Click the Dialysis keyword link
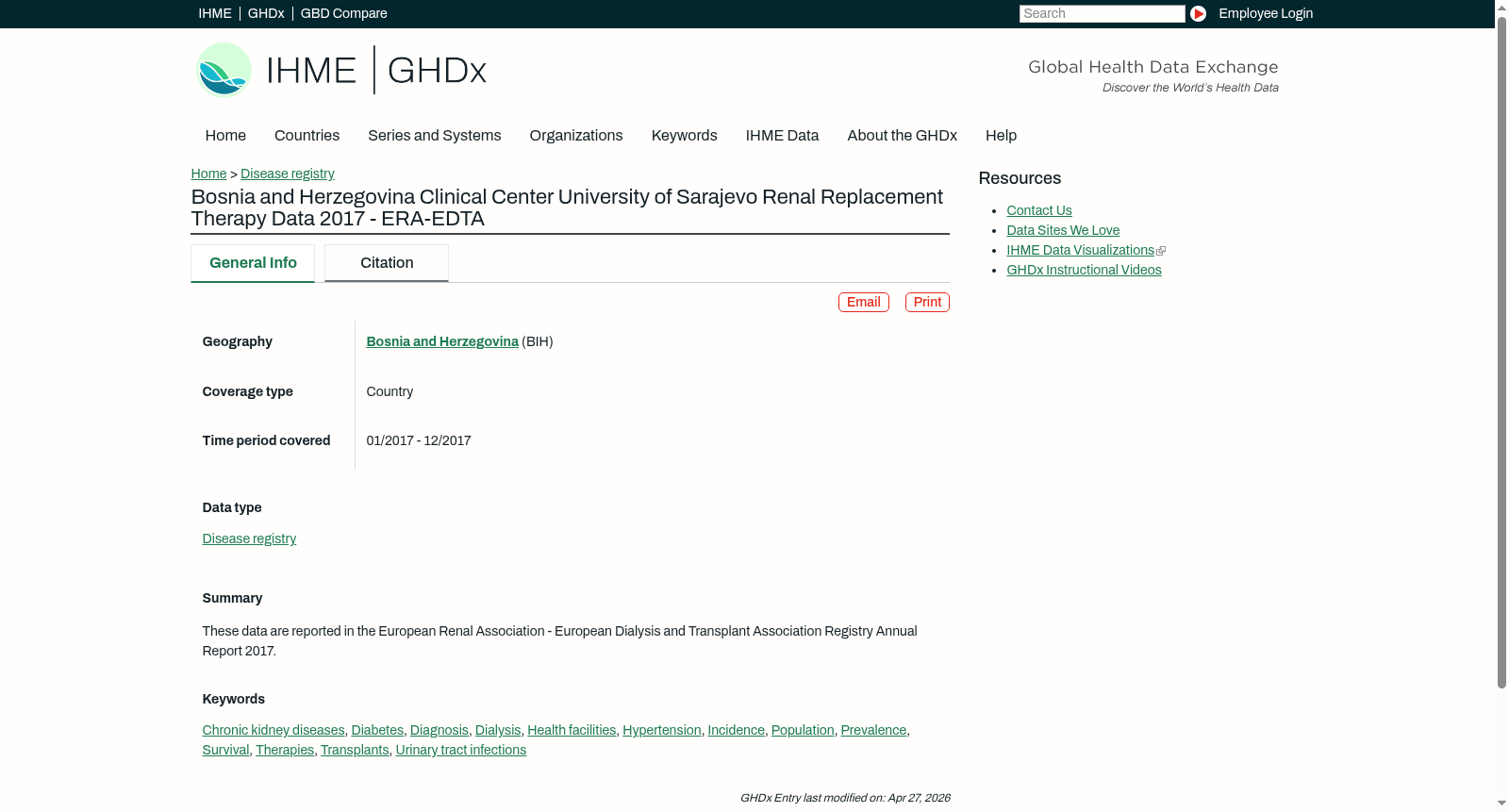The width and height of the screenshot is (1509, 812). tap(498, 731)
